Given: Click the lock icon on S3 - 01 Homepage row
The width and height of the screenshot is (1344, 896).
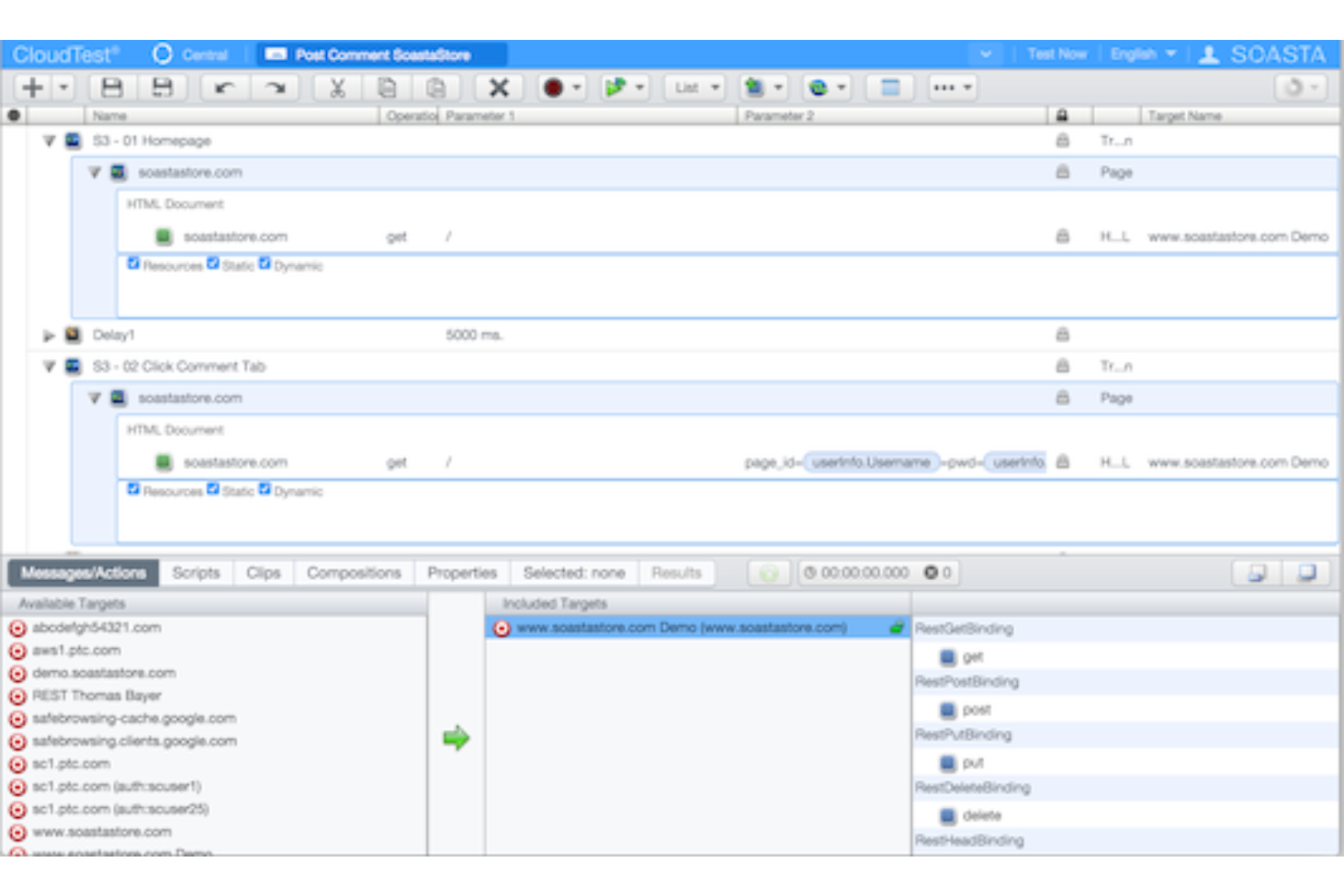Looking at the screenshot, I should click(x=1062, y=141).
